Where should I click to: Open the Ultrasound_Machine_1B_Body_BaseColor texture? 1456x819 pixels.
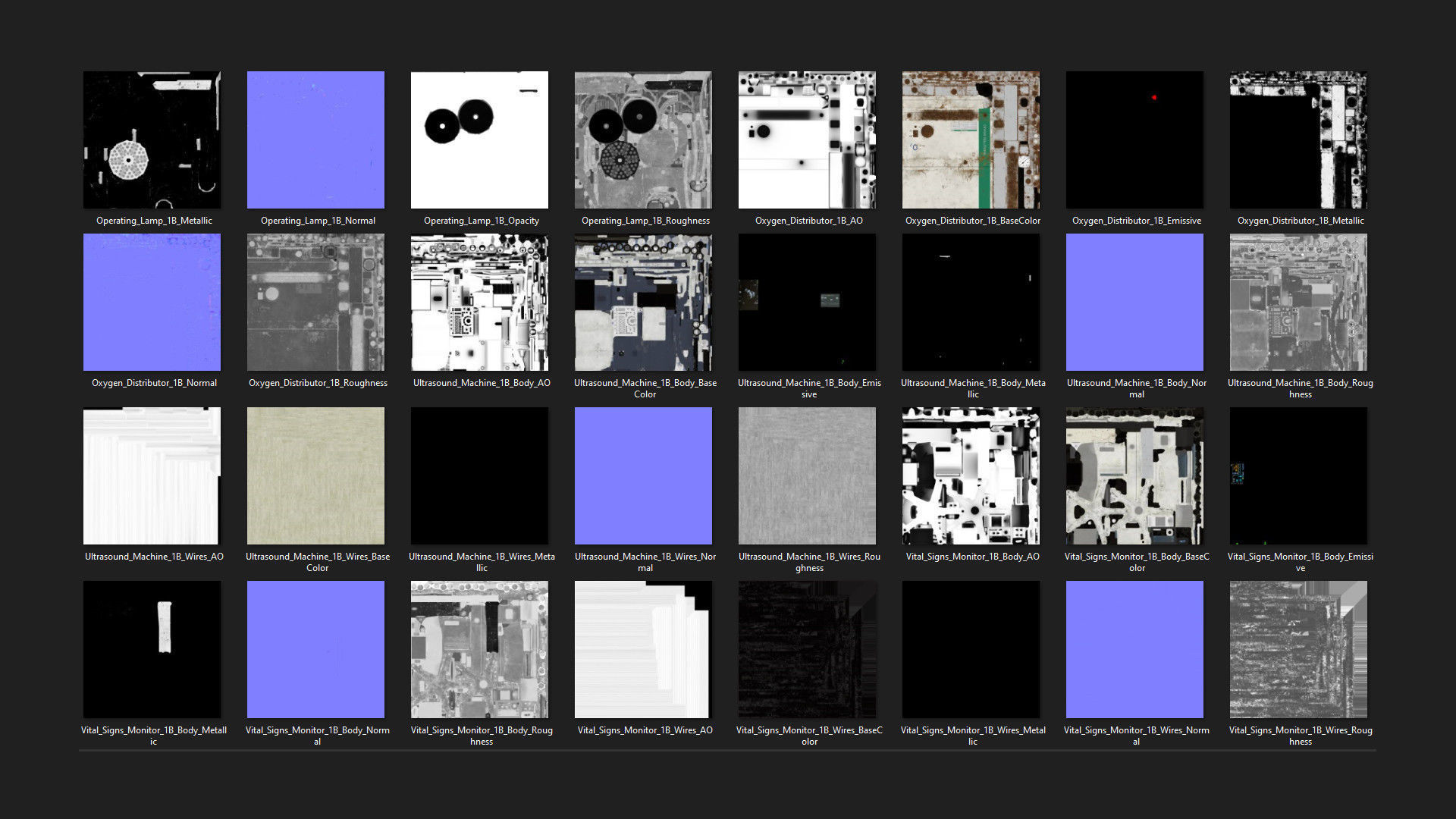click(x=643, y=303)
